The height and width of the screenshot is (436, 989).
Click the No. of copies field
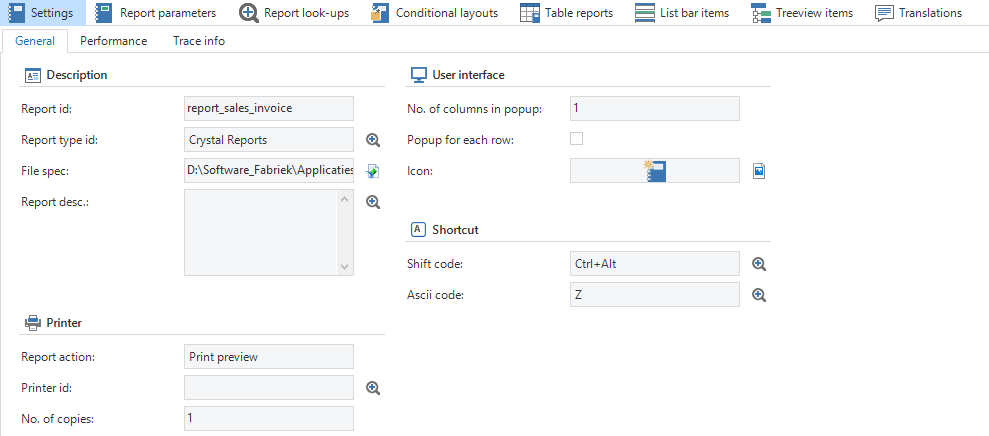pos(269,418)
